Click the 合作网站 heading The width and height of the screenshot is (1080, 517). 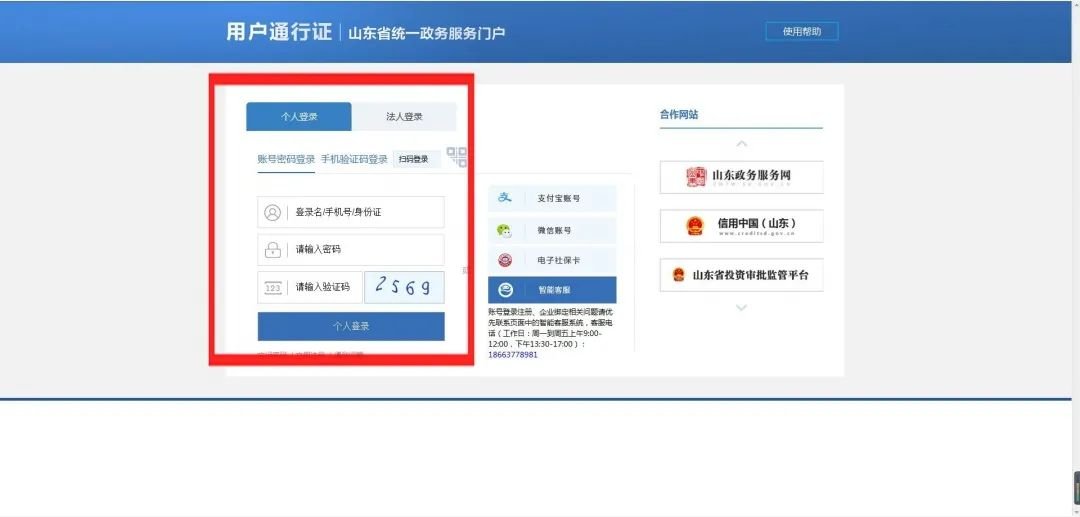pos(679,115)
